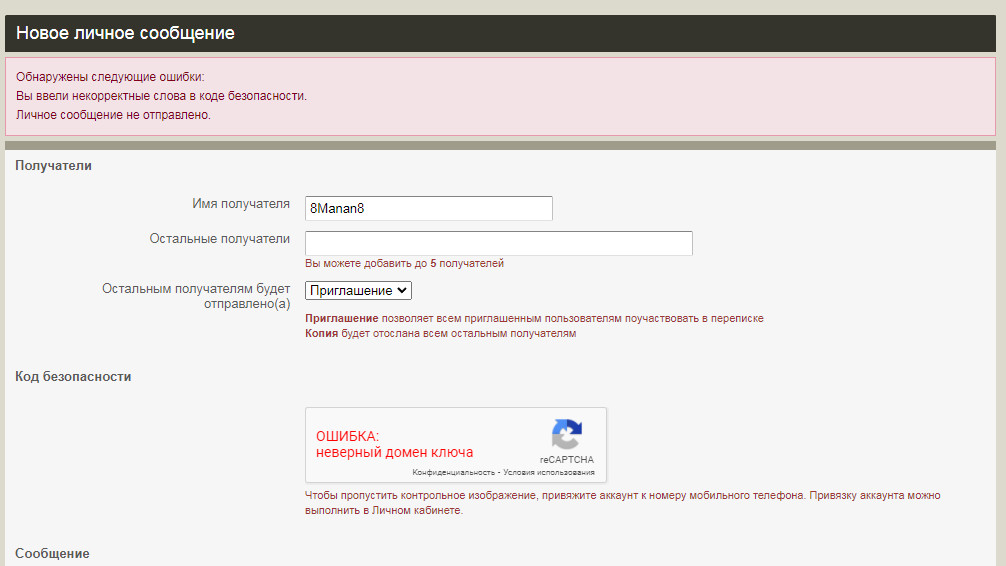Open the Приглашение dropdown
This screenshot has height=566, width=1006.
[358, 291]
